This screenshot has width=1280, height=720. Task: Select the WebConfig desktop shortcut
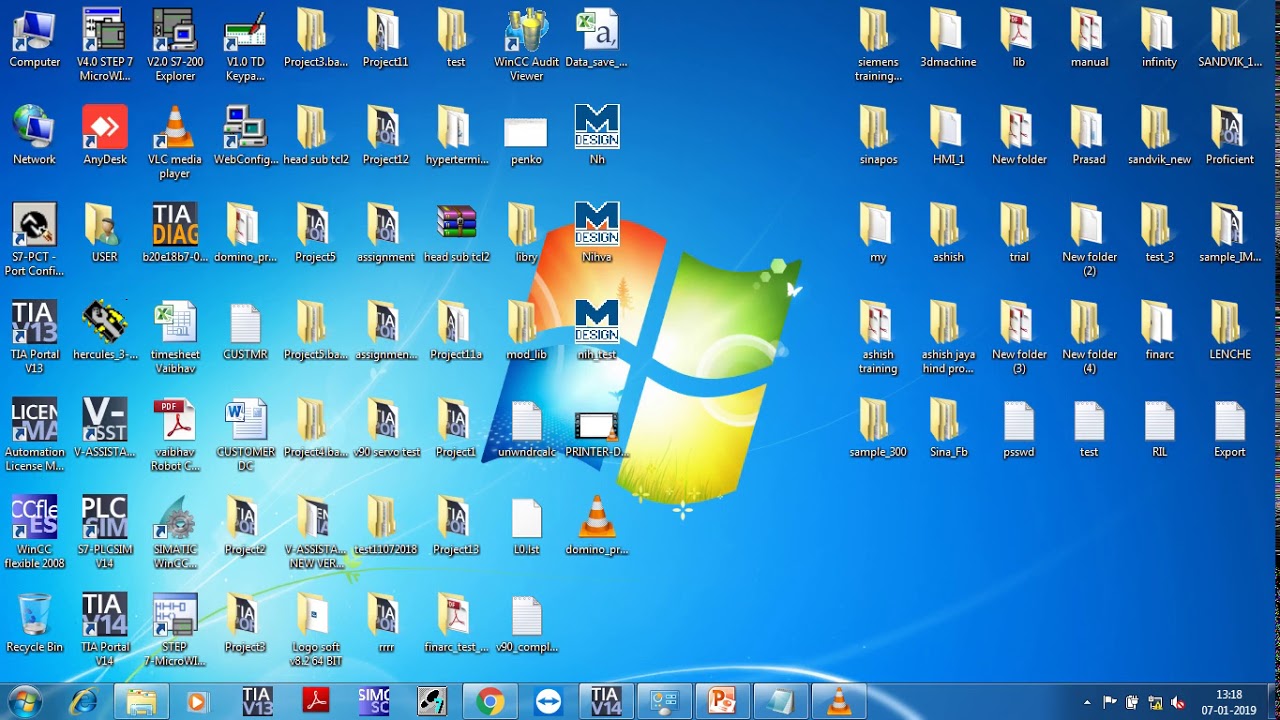(245, 137)
